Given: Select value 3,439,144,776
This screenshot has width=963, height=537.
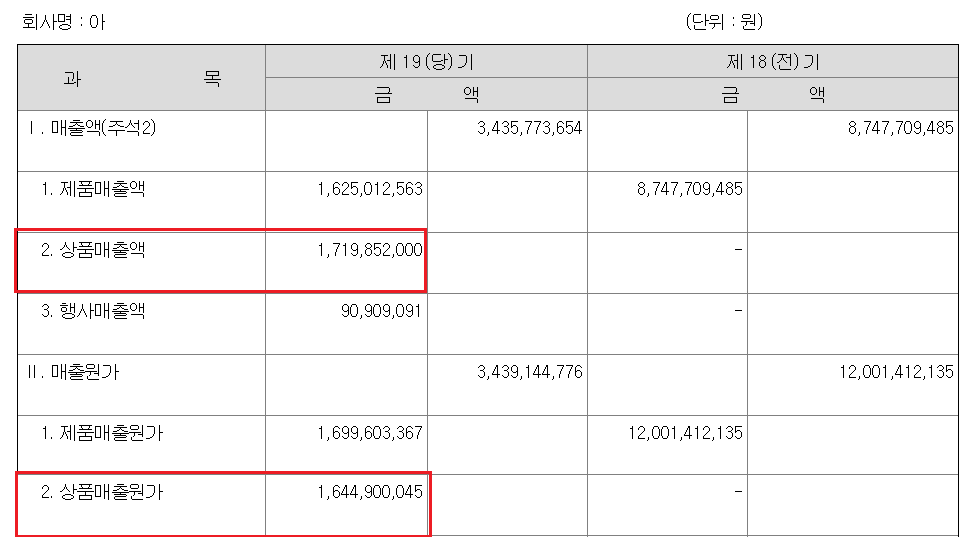Looking at the screenshot, I should click(529, 372).
